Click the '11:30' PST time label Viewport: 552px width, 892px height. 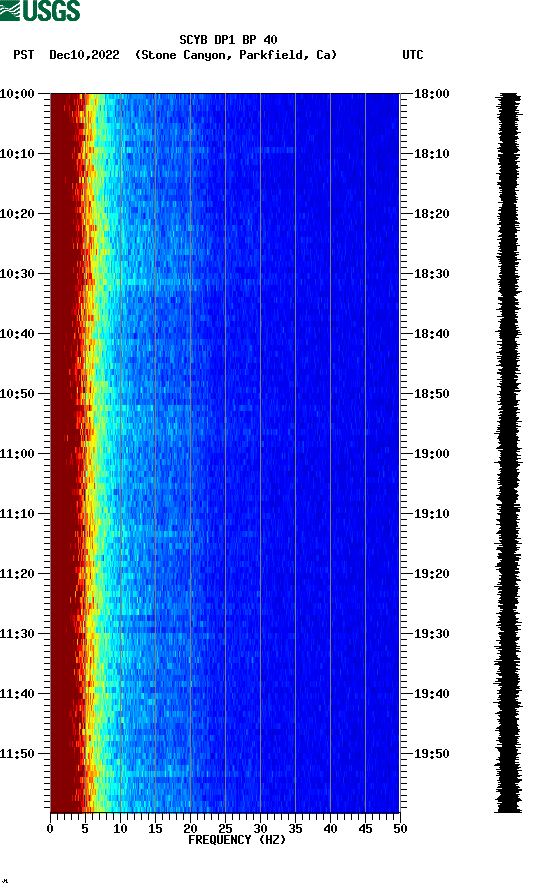(17, 634)
